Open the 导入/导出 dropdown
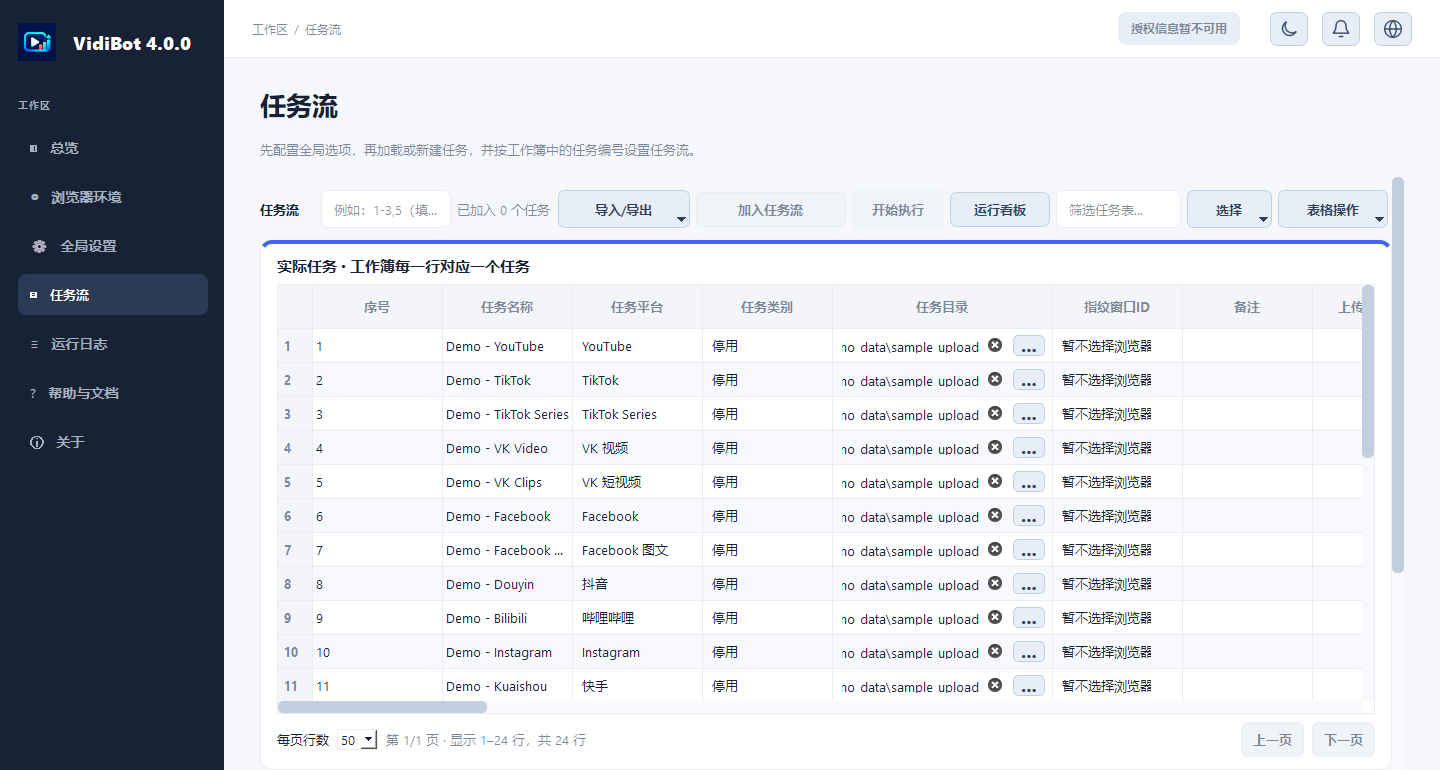This screenshot has height=770, width=1440. click(x=624, y=210)
